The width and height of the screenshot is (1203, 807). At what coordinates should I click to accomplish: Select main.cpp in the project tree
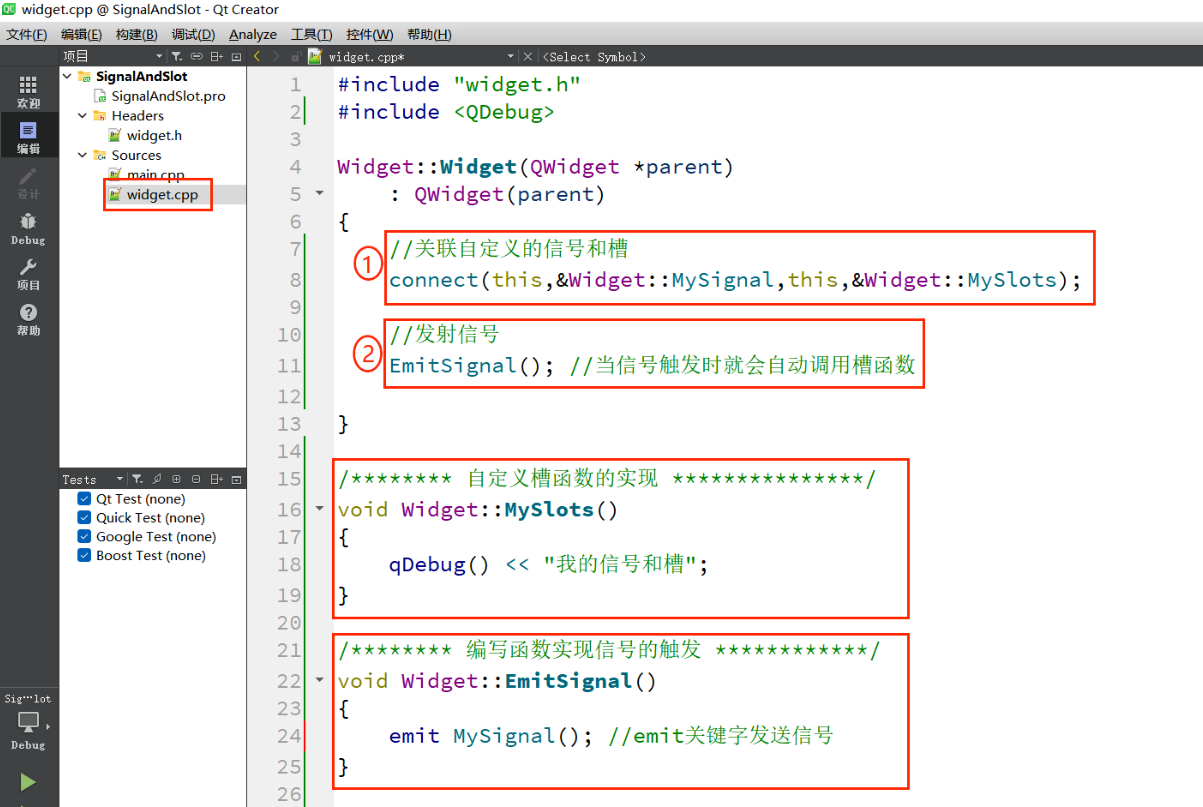(x=155, y=175)
